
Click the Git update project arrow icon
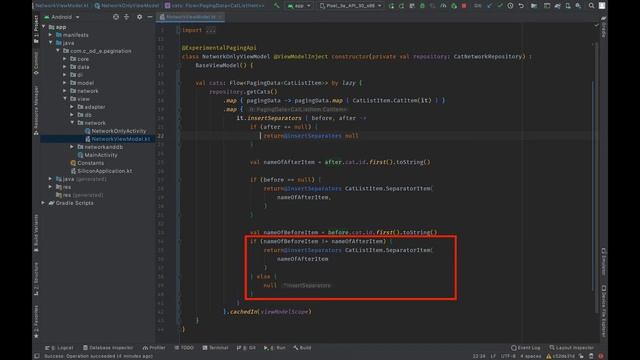click(x=489, y=6)
